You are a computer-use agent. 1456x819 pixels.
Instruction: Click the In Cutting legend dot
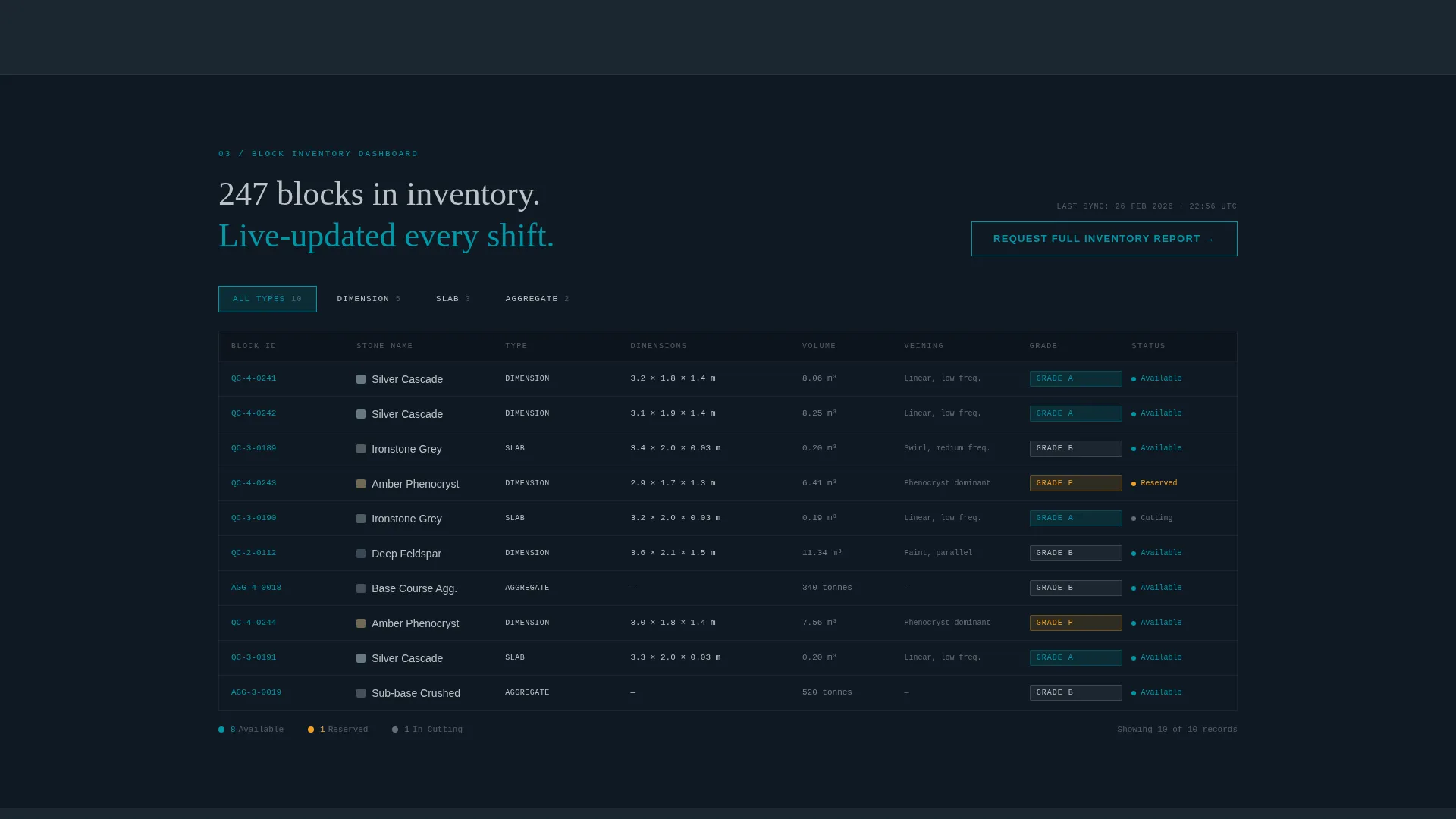pos(395,730)
